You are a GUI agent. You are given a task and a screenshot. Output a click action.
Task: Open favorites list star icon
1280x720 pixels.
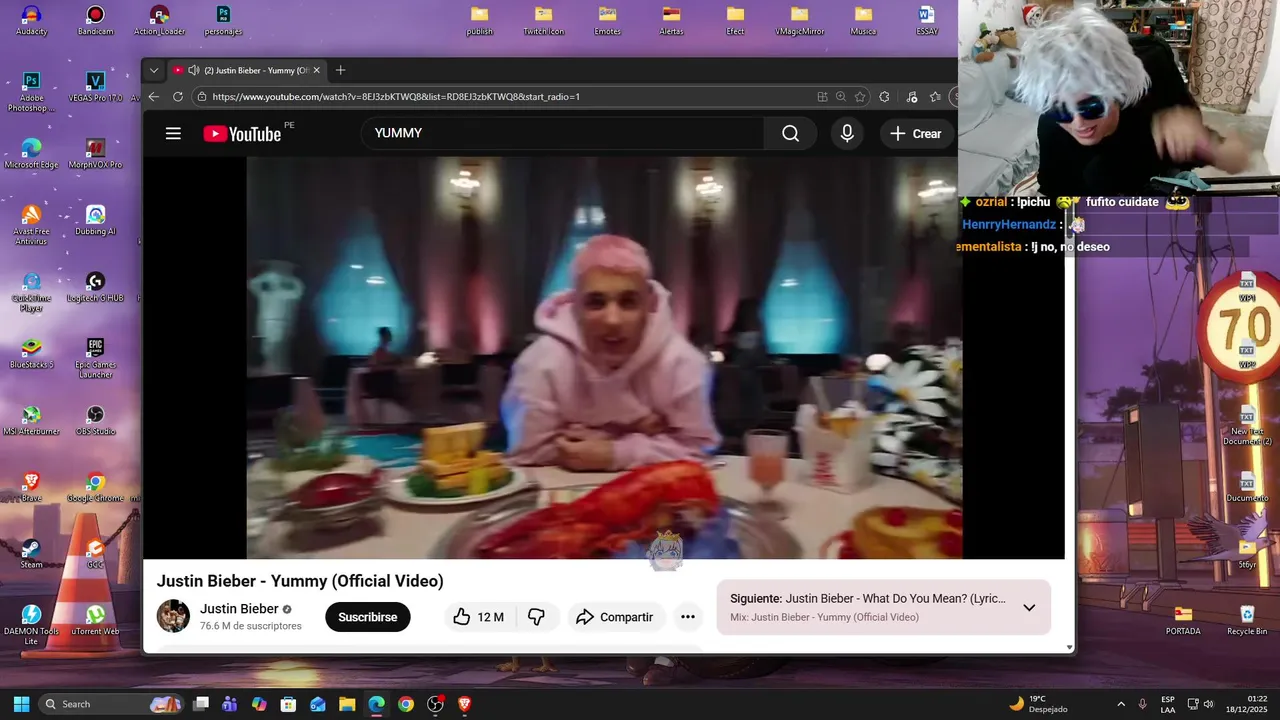pos(935,97)
